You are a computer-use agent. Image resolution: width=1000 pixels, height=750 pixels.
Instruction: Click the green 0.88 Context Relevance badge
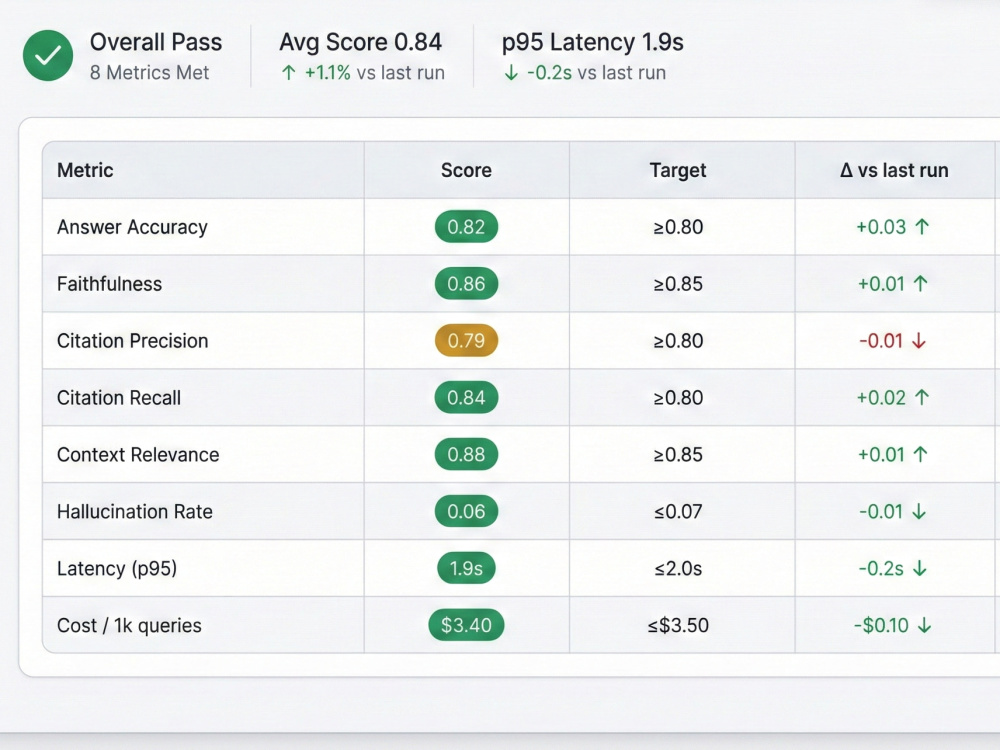tap(466, 454)
